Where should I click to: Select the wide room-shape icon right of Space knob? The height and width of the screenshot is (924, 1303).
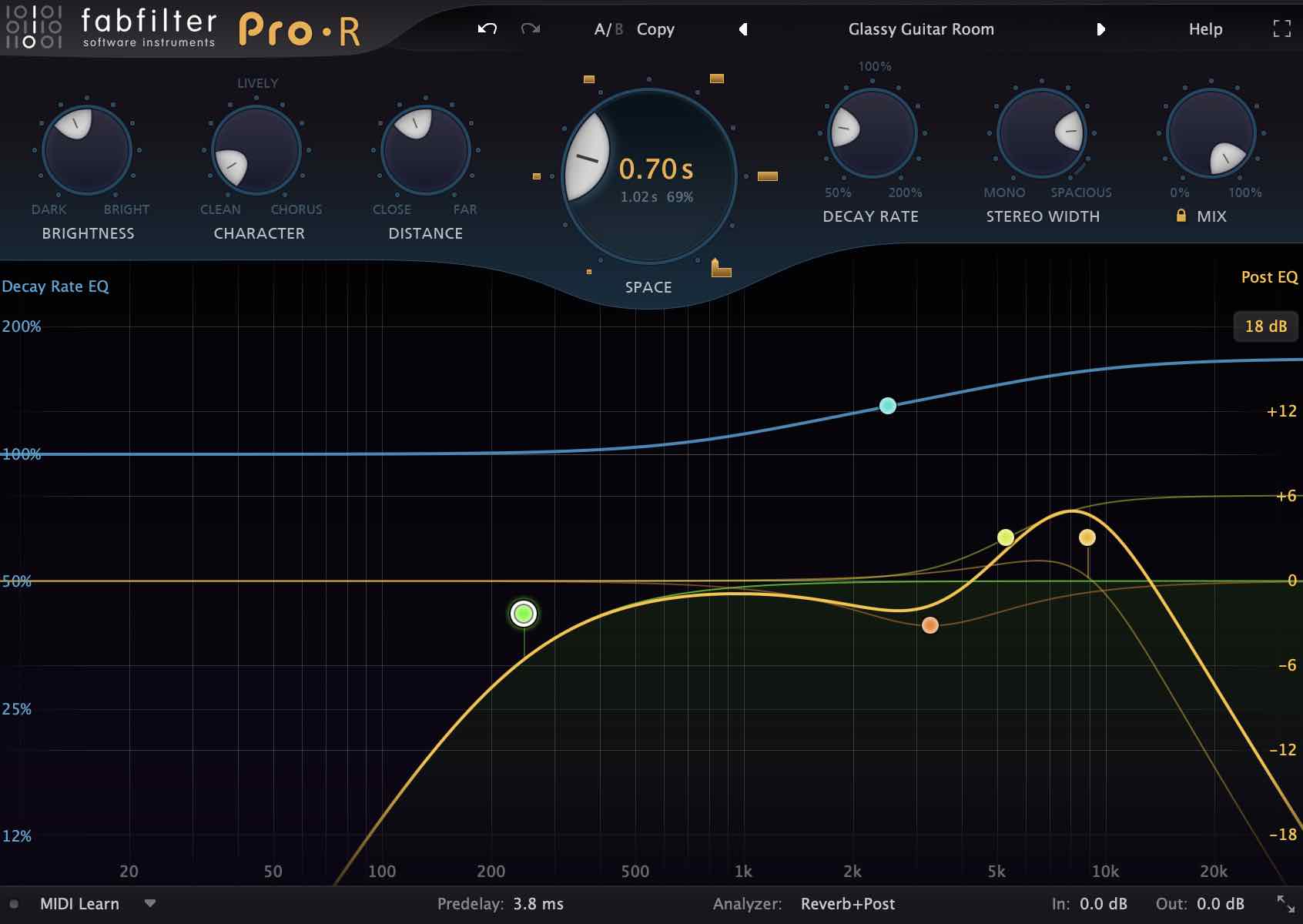768,176
